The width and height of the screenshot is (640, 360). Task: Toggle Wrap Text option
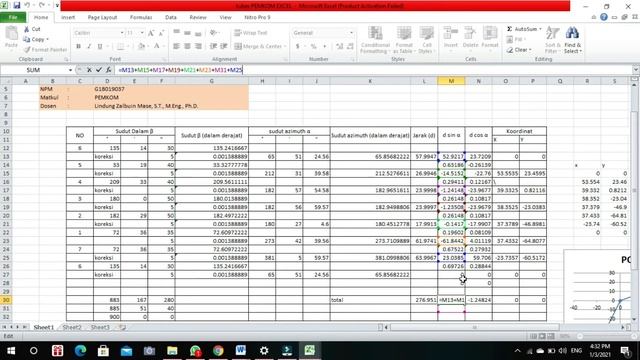point(251,33)
